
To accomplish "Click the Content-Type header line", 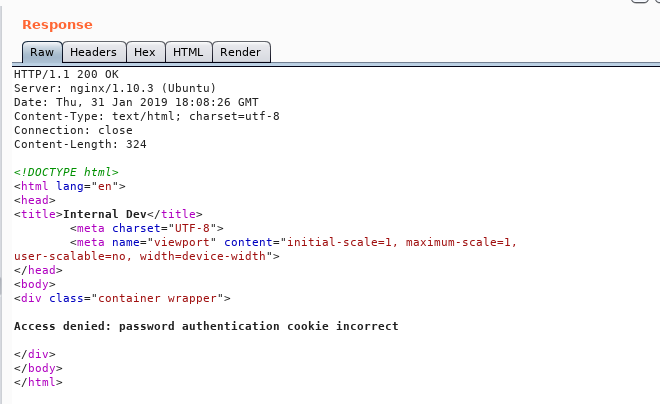I will 146,116.
